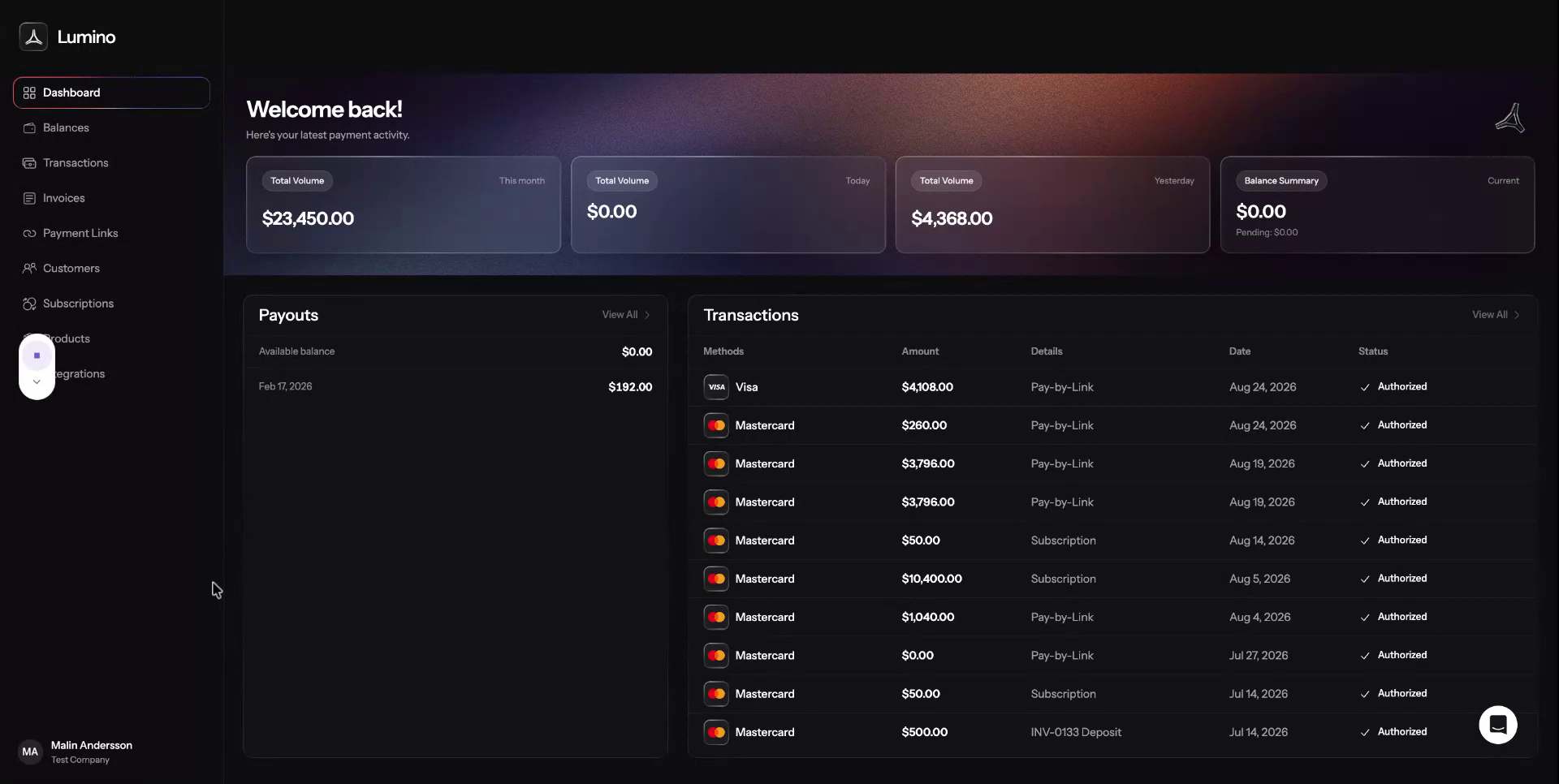The width and height of the screenshot is (1559, 784).
Task: Click the Aug 5, 2026 date cell
Action: (x=1259, y=579)
